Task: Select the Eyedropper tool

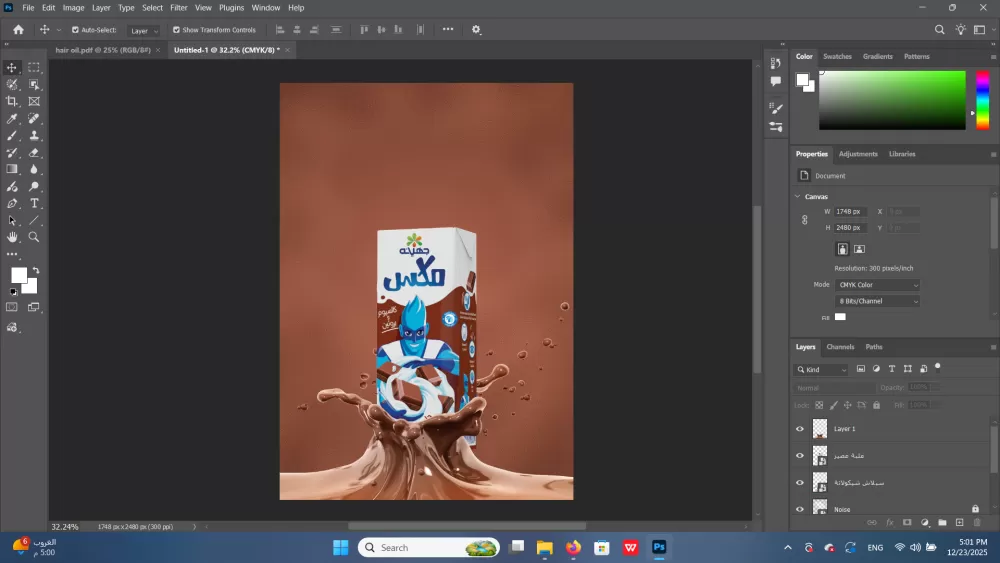Action: (11, 119)
